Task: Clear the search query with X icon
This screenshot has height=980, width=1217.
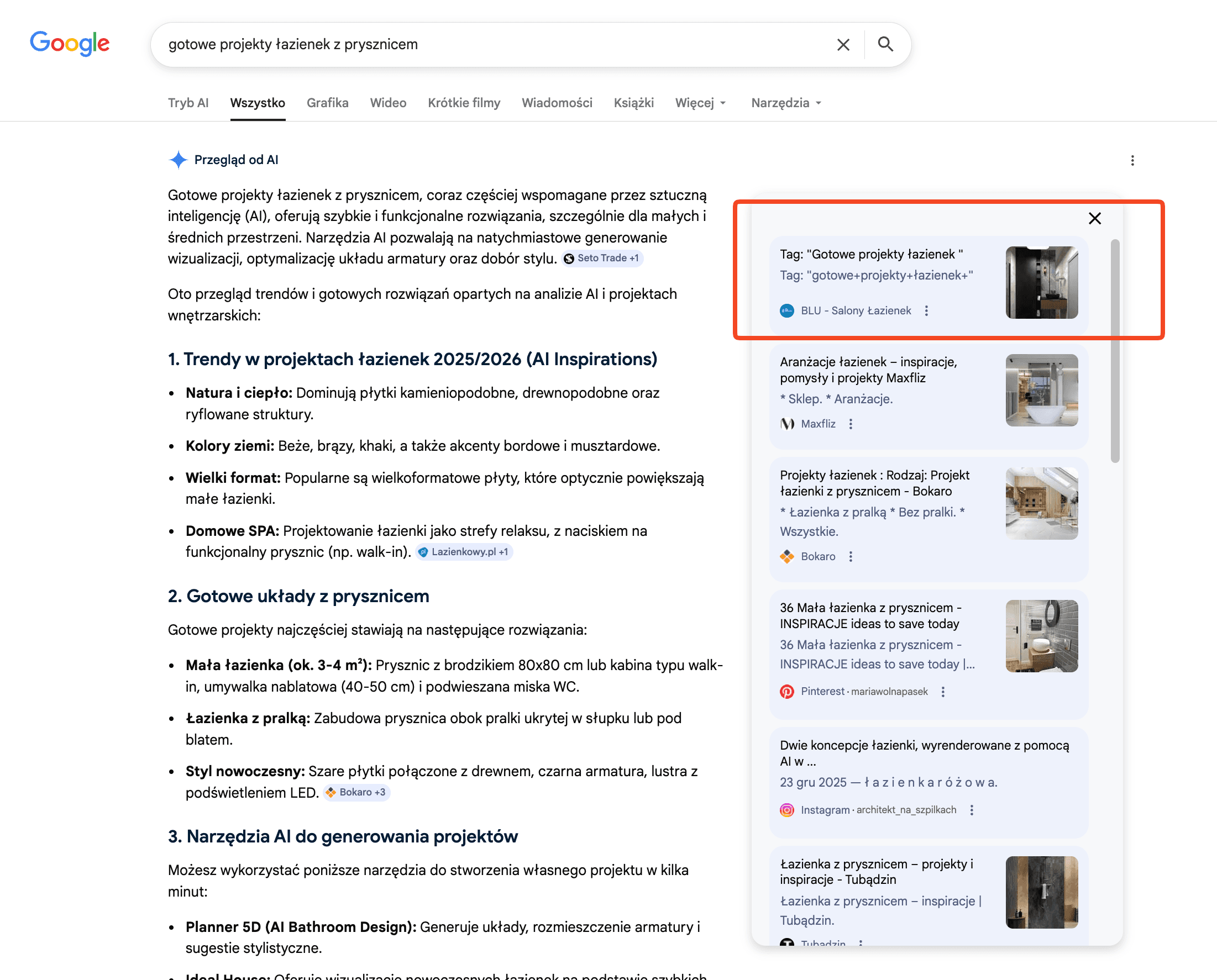Action: (843, 45)
